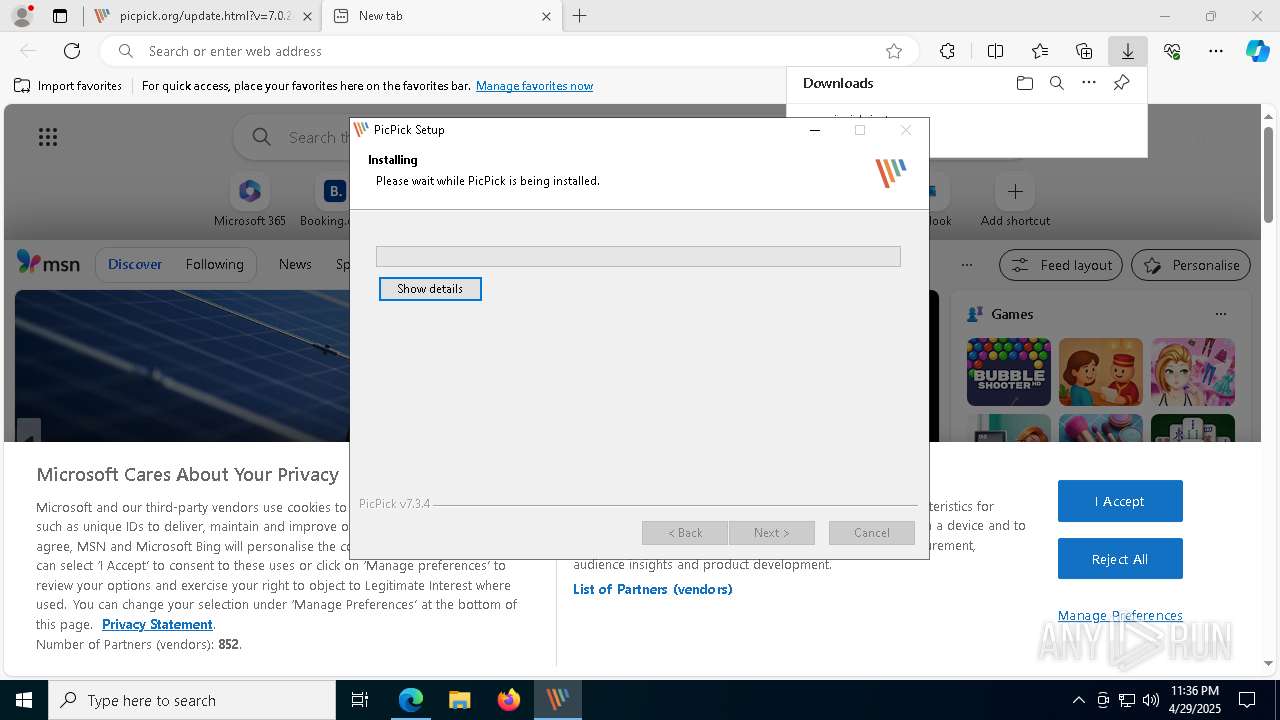Open the tab actions menu icon
Viewport: 1280px width, 720px height.
point(60,16)
